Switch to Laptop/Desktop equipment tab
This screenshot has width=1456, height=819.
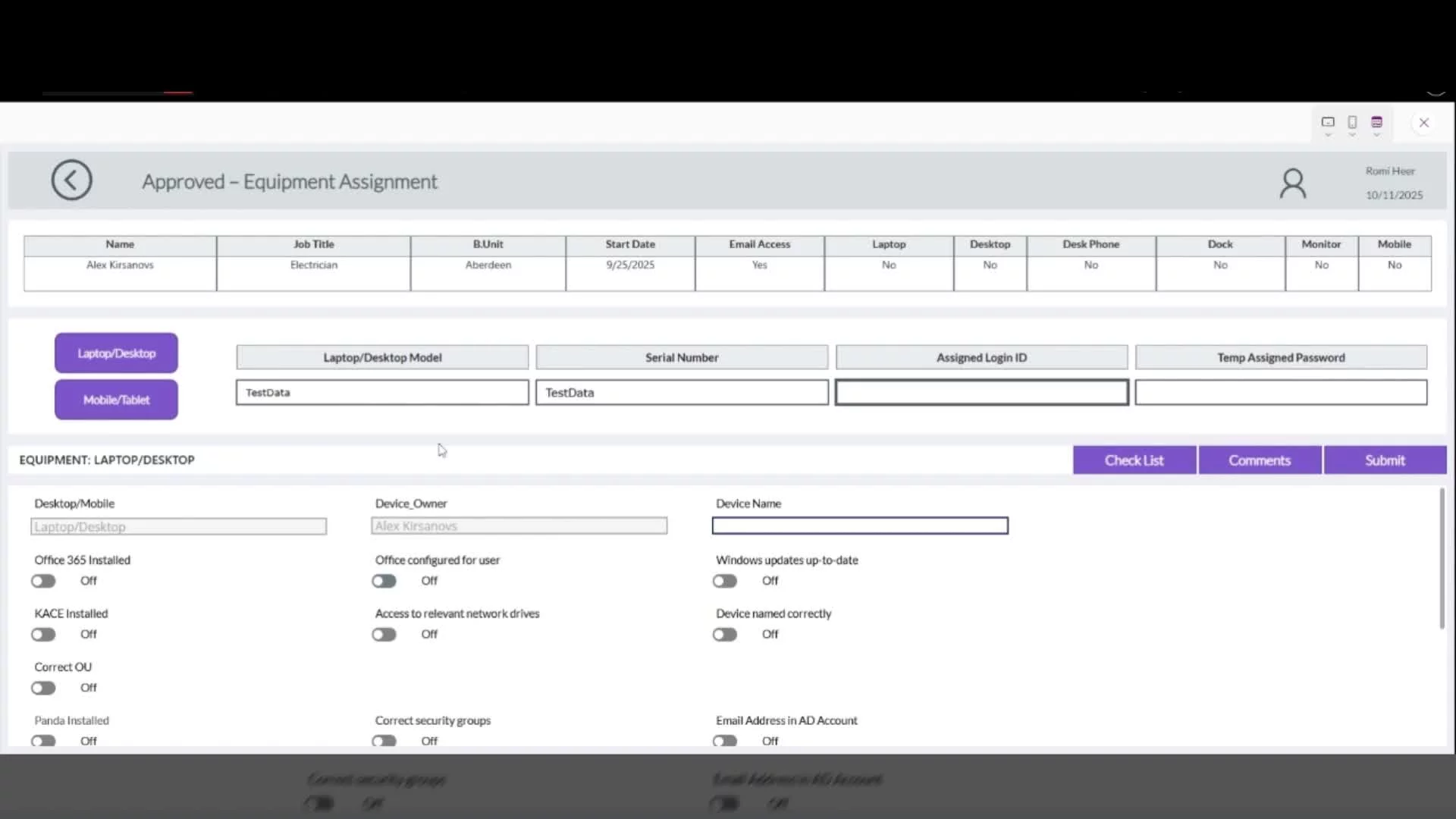click(116, 353)
